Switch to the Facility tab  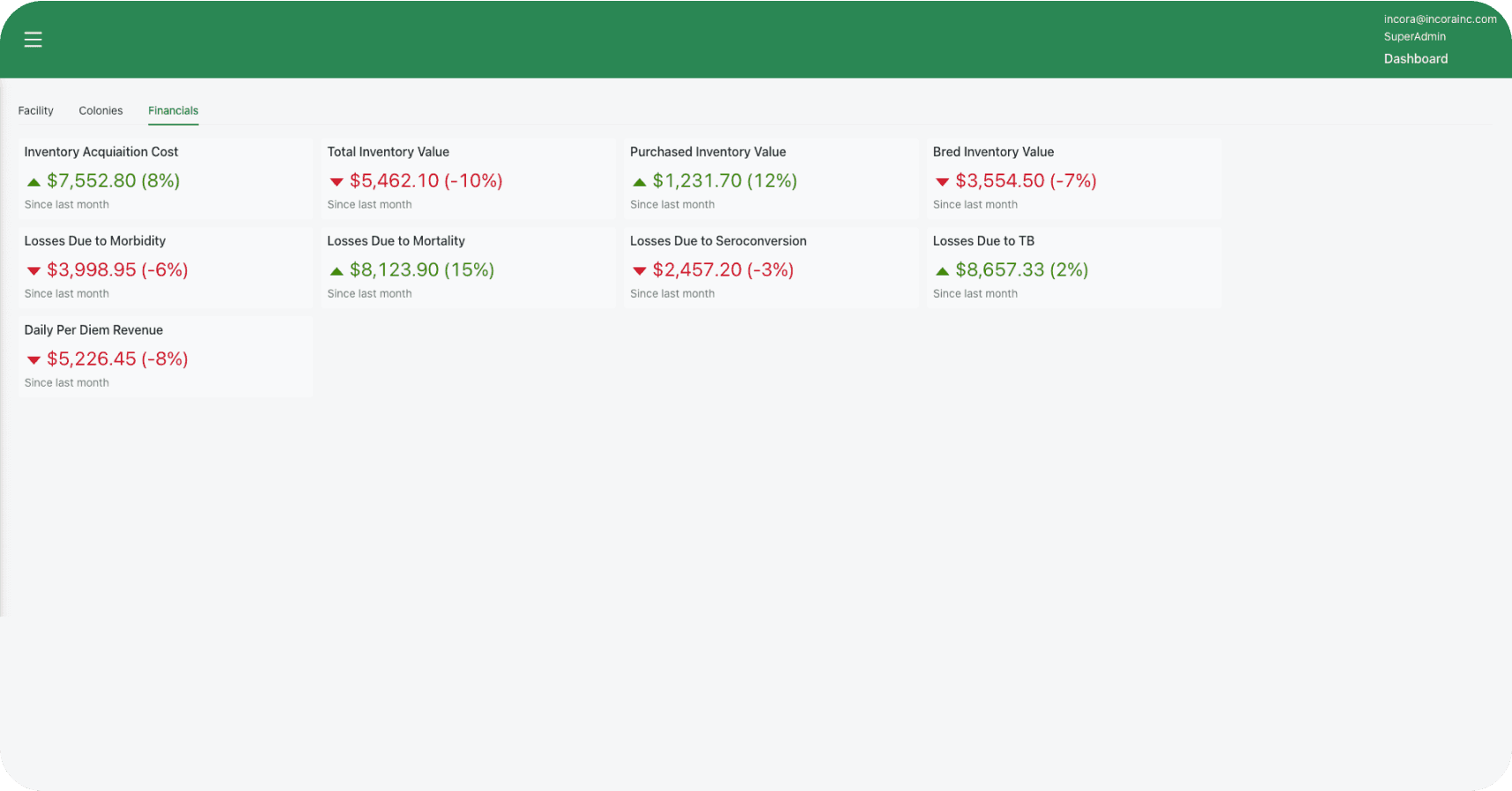pos(36,111)
